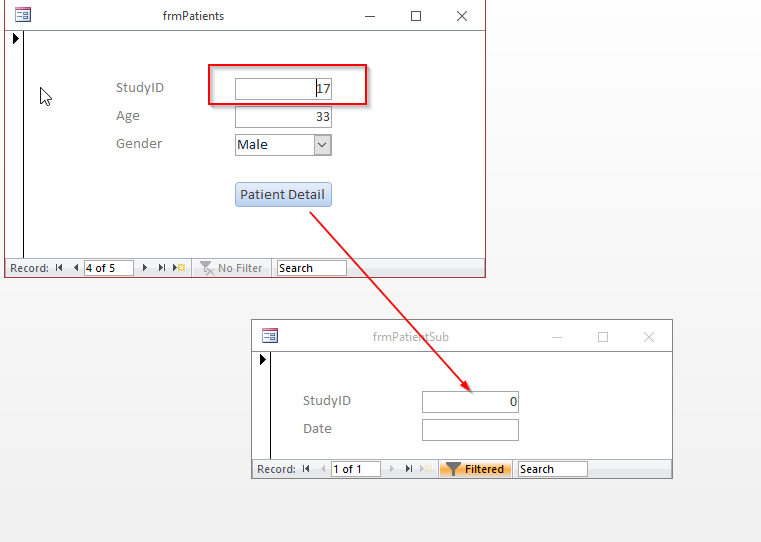The width and height of the screenshot is (761, 542).
Task: Focus the Age field showing 33
Action: (x=283, y=117)
